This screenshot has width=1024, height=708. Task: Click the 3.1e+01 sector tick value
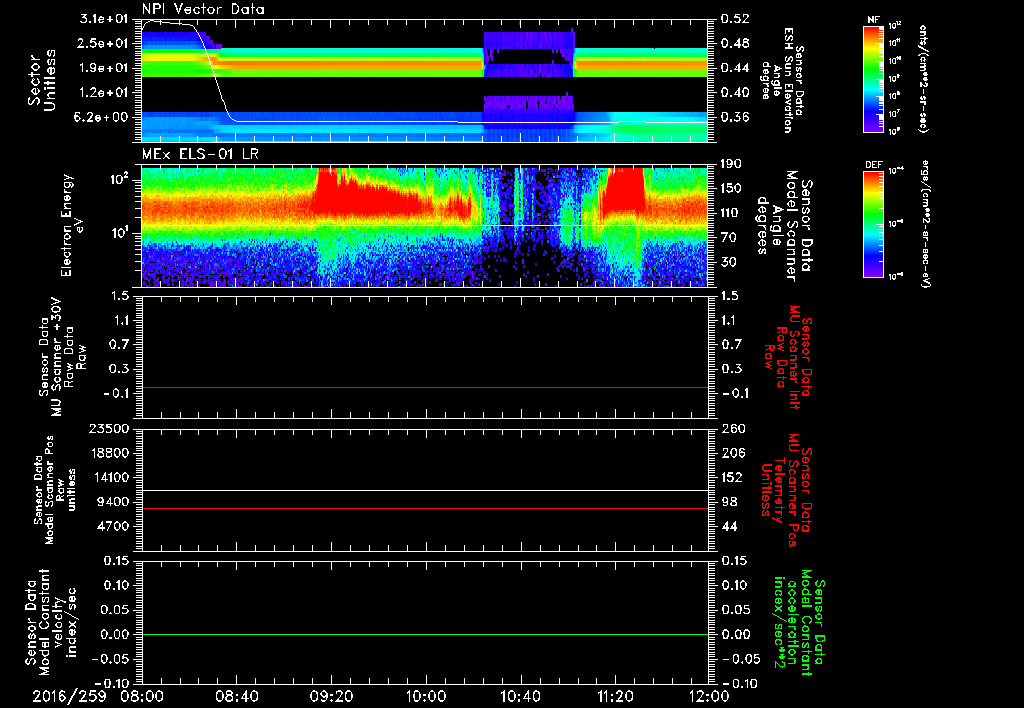(104, 19)
